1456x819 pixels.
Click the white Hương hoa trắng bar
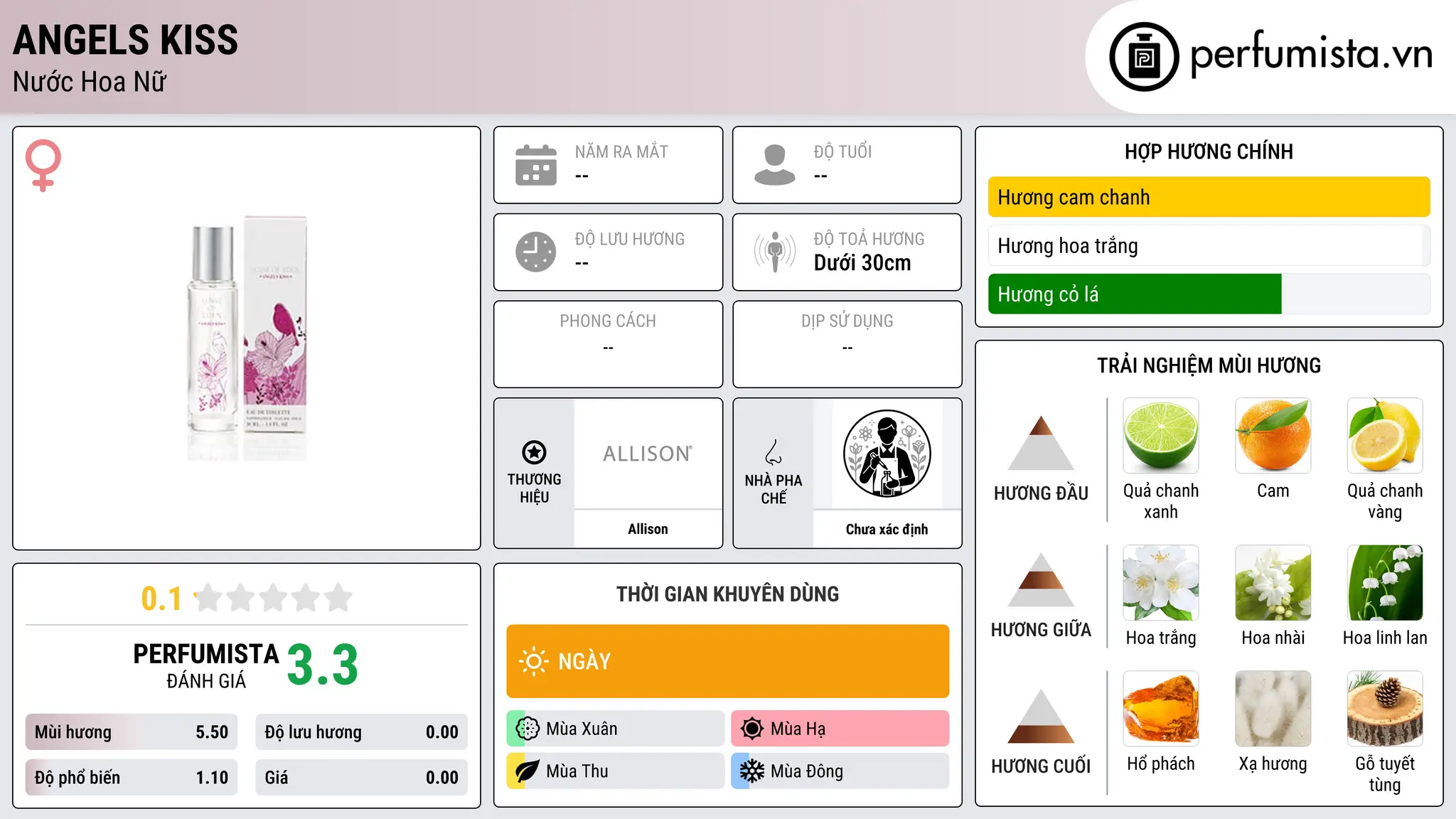click(1209, 245)
